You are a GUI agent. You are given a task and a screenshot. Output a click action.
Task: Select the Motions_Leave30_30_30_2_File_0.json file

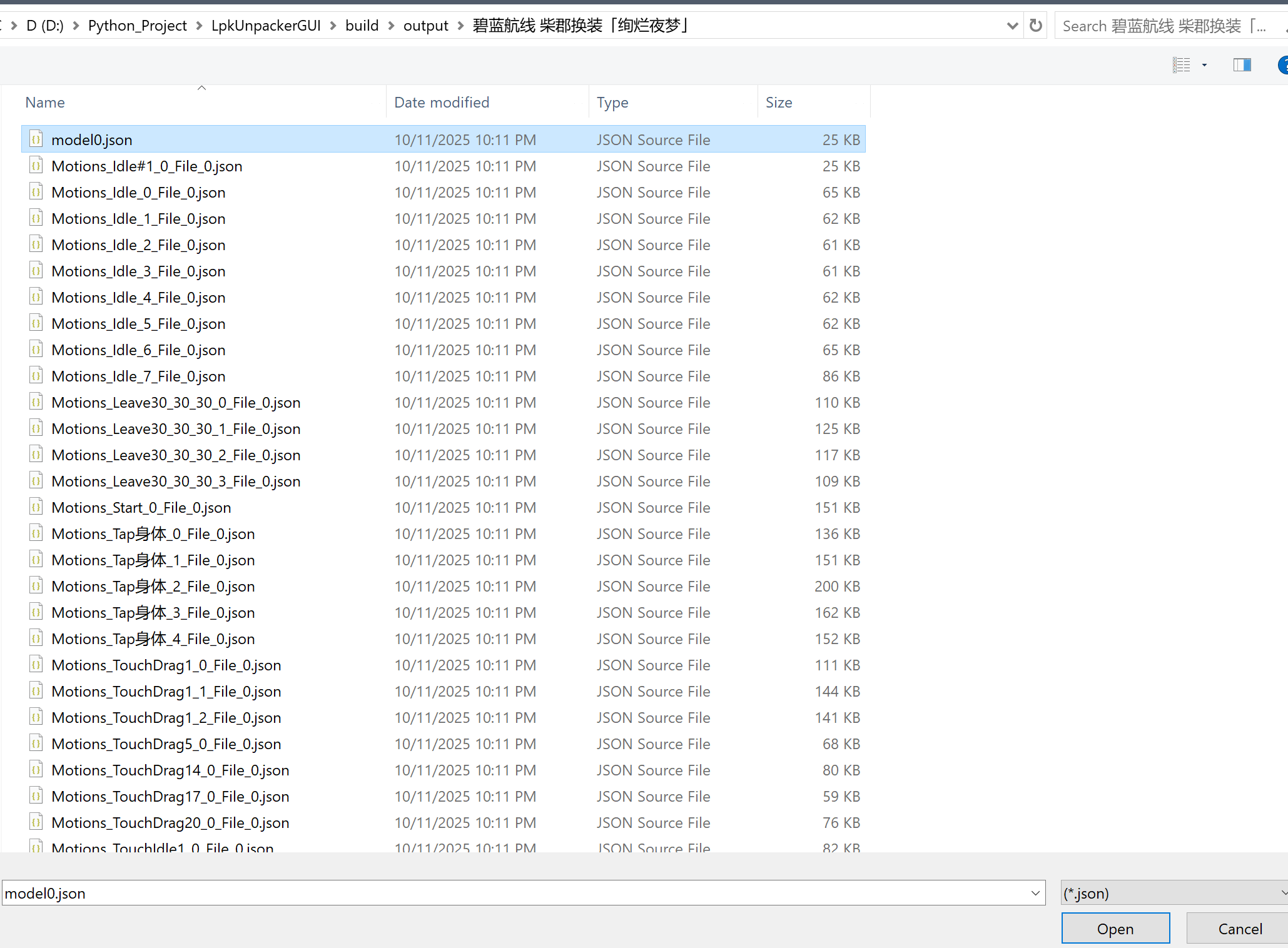click(176, 455)
